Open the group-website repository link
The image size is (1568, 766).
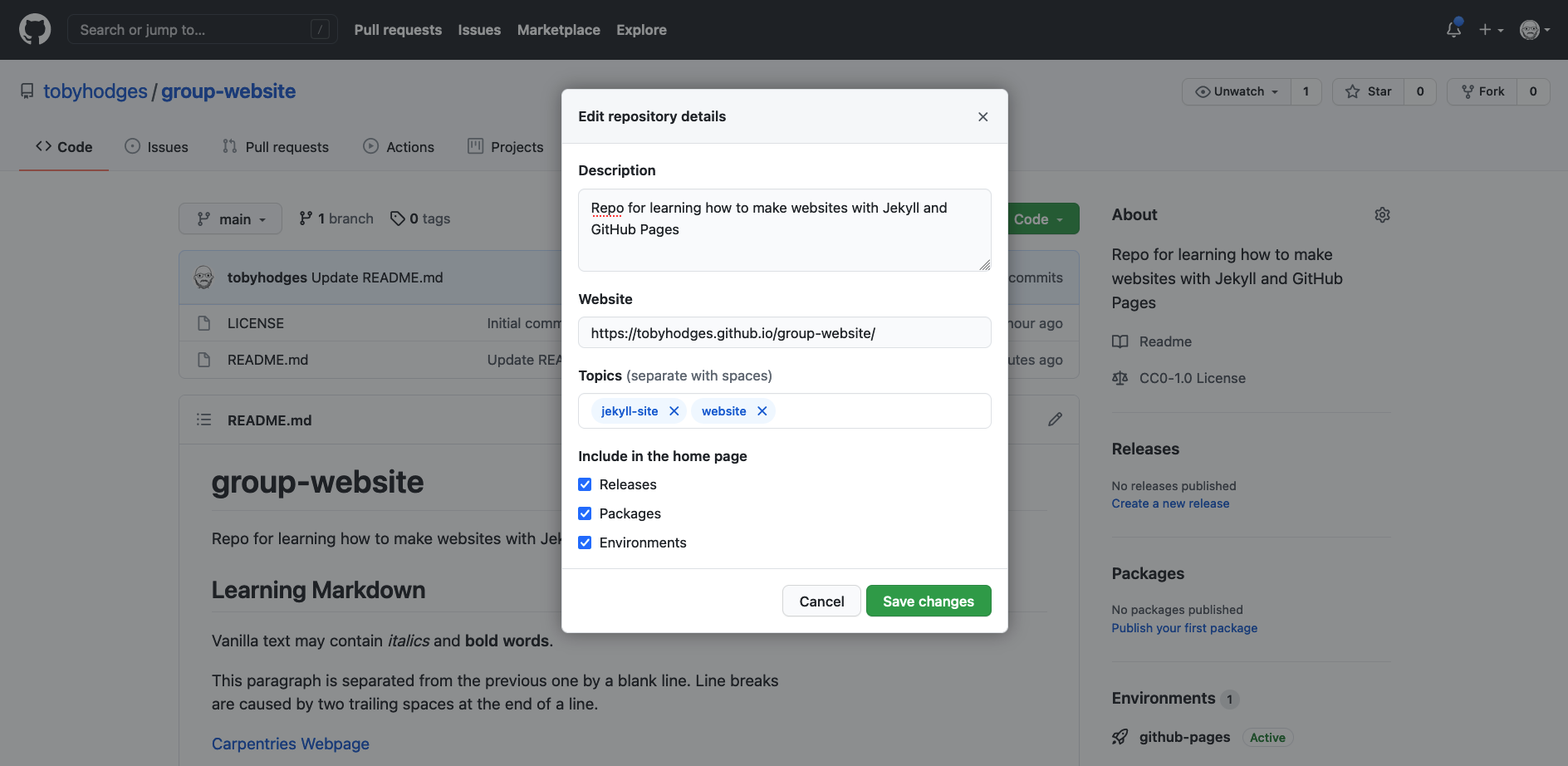pos(228,91)
